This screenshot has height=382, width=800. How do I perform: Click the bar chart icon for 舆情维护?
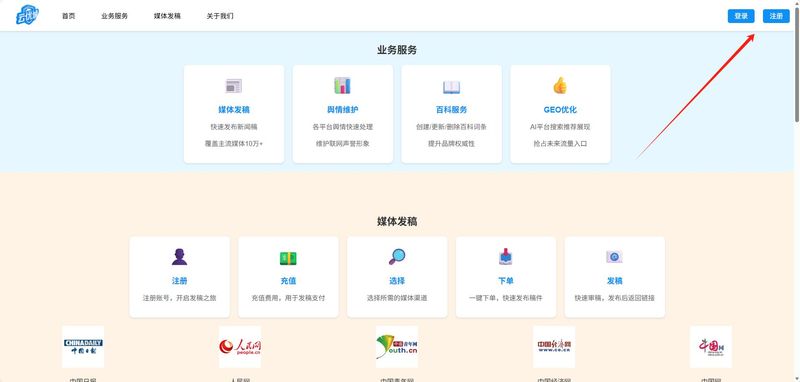tap(342, 86)
